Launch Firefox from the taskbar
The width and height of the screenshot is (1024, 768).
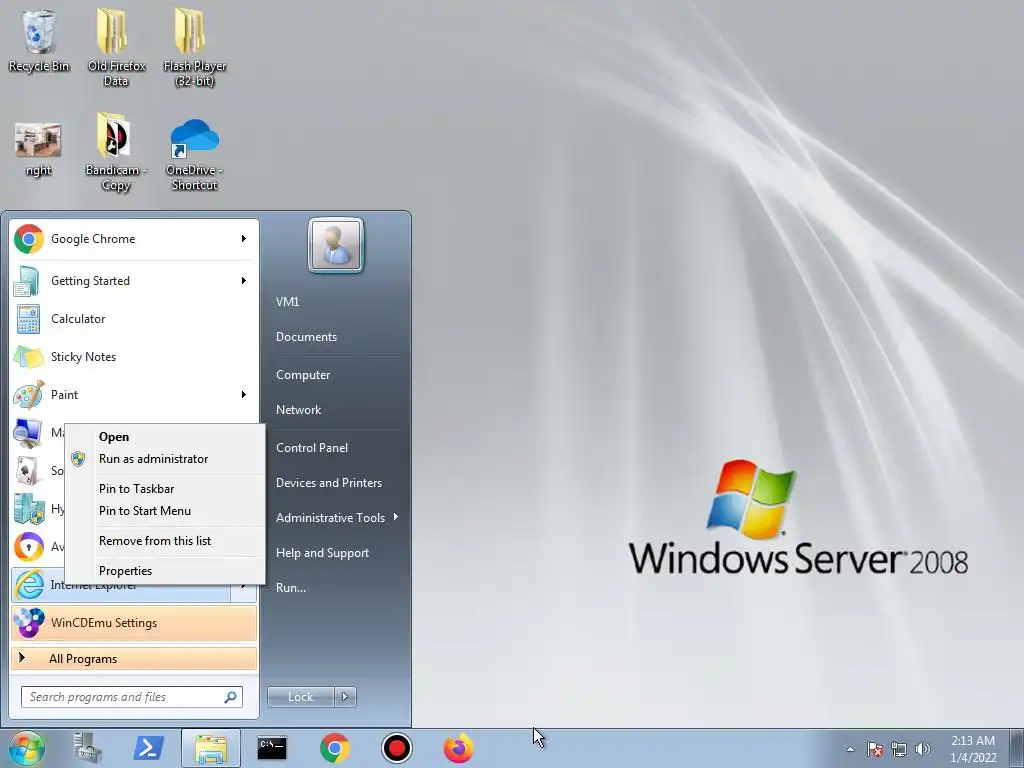point(458,748)
